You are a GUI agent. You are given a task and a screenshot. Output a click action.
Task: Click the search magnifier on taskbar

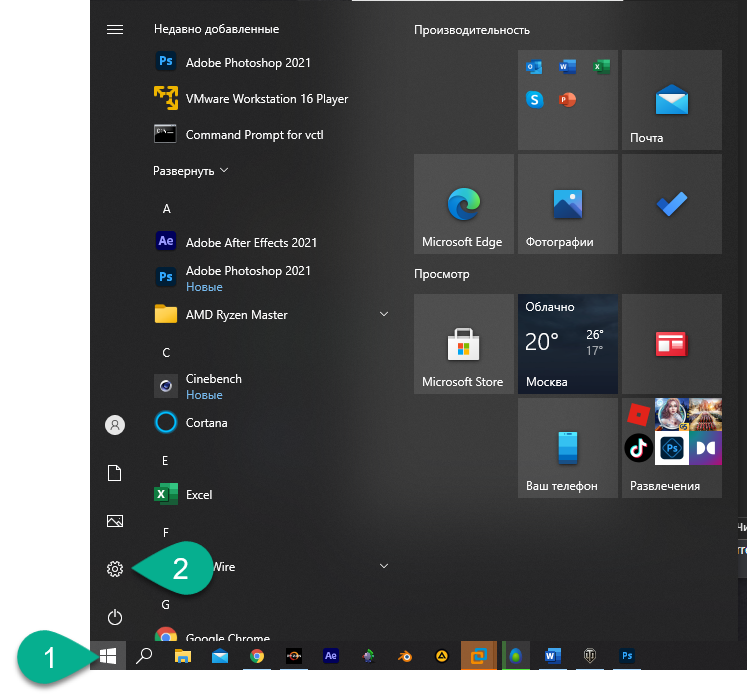[144, 656]
